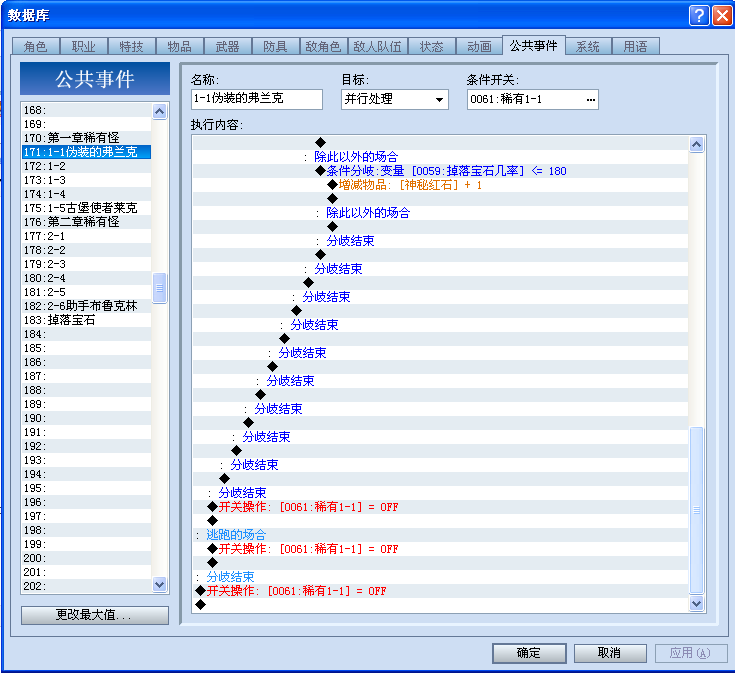Click the command list scrollbar thumb
The height and width of the screenshot is (673, 735).
click(697, 510)
